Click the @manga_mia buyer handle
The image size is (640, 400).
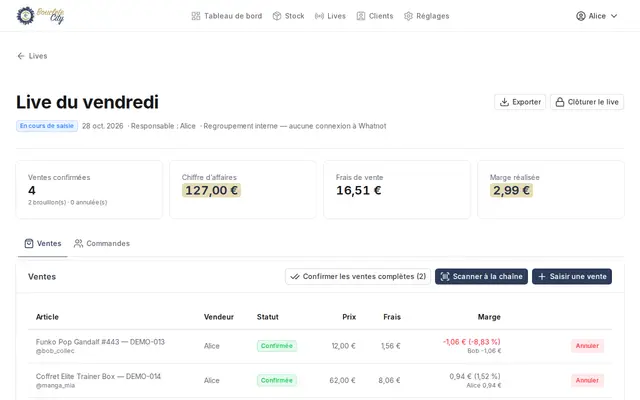(x=55, y=386)
